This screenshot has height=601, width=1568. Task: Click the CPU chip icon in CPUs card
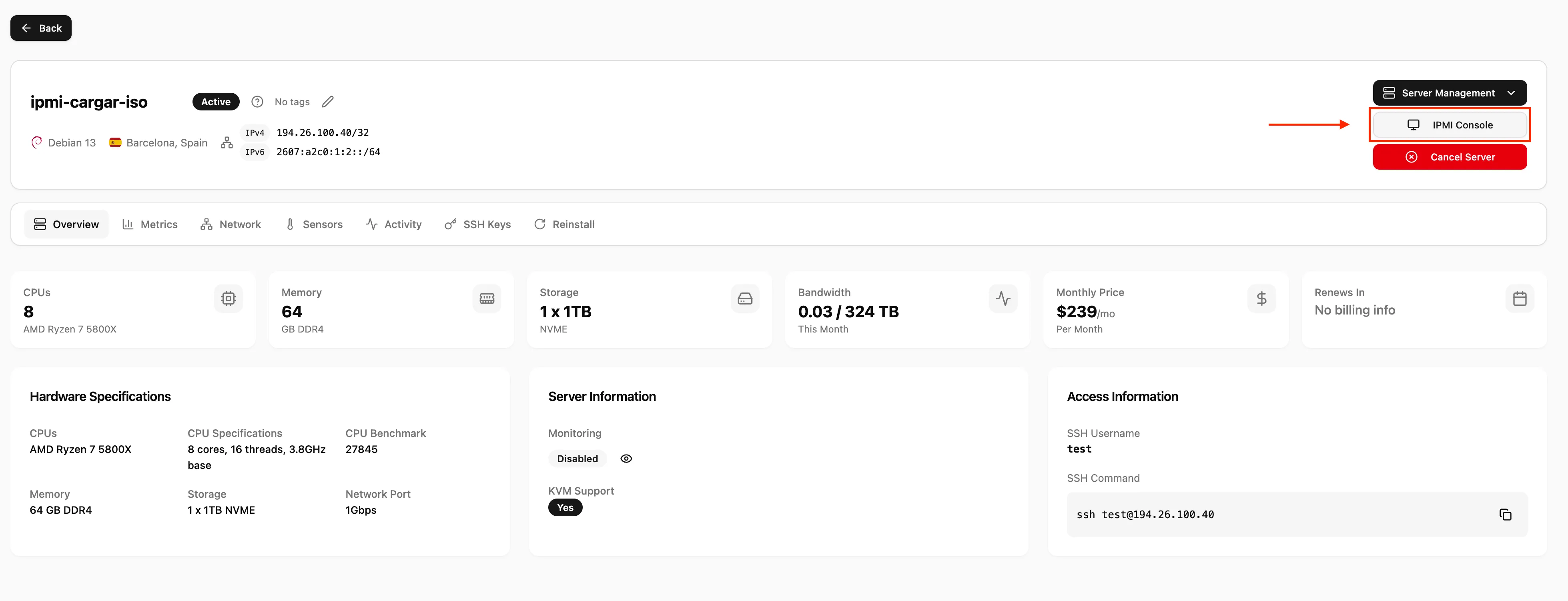[x=228, y=298]
